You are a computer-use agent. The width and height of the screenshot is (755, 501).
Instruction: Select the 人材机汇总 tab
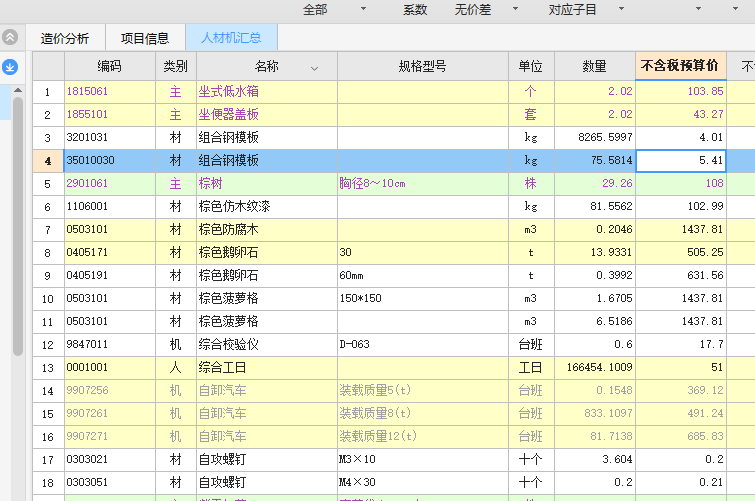pos(231,37)
